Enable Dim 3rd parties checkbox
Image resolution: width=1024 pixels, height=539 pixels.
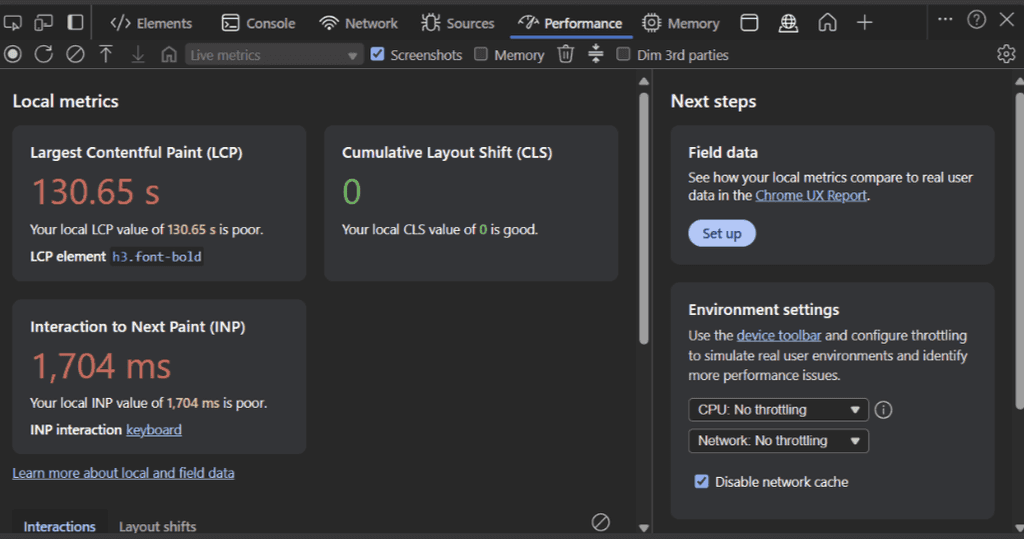pyautogui.click(x=623, y=55)
